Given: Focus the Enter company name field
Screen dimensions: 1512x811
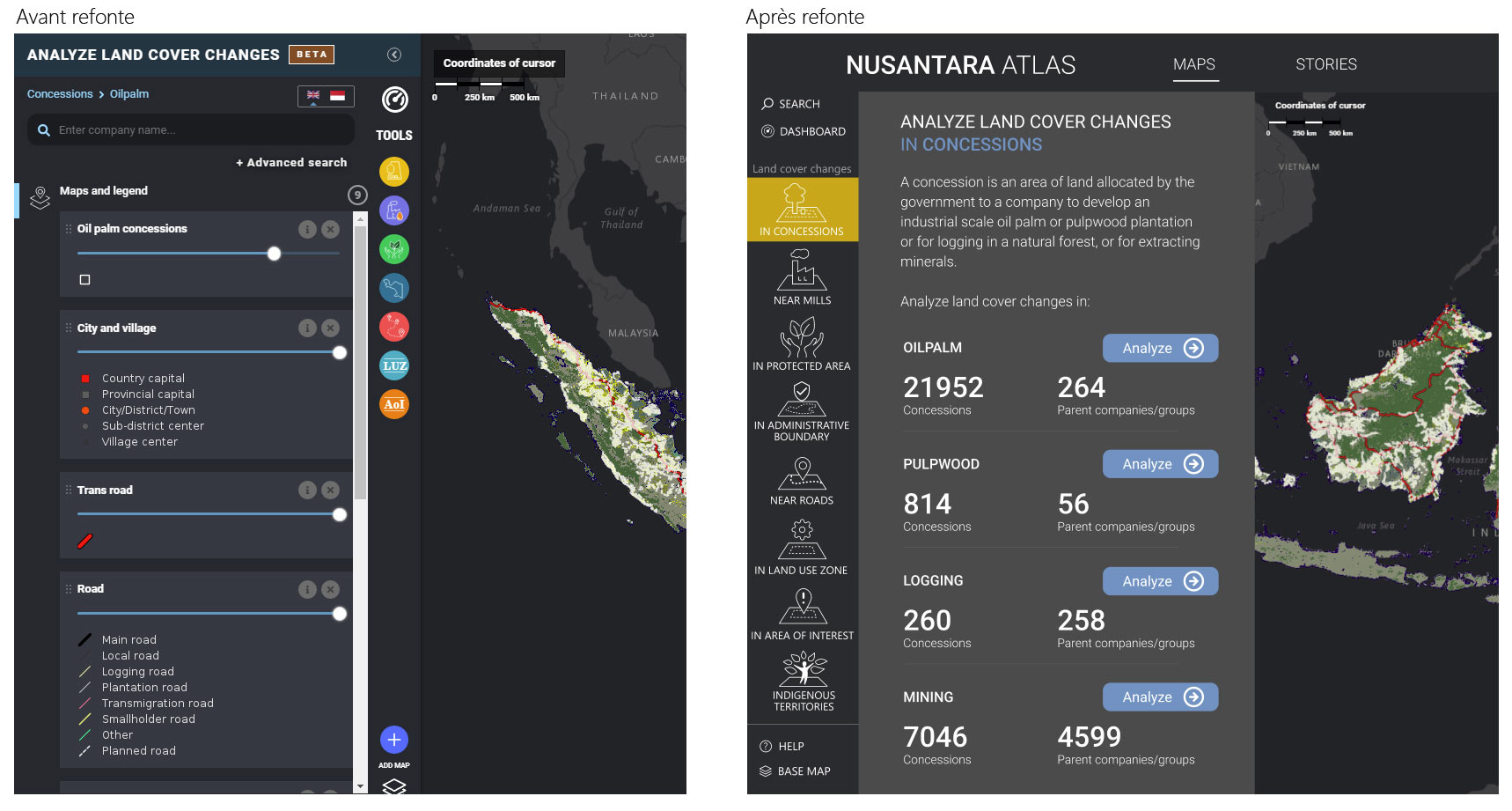Looking at the screenshot, I should (x=191, y=130).
